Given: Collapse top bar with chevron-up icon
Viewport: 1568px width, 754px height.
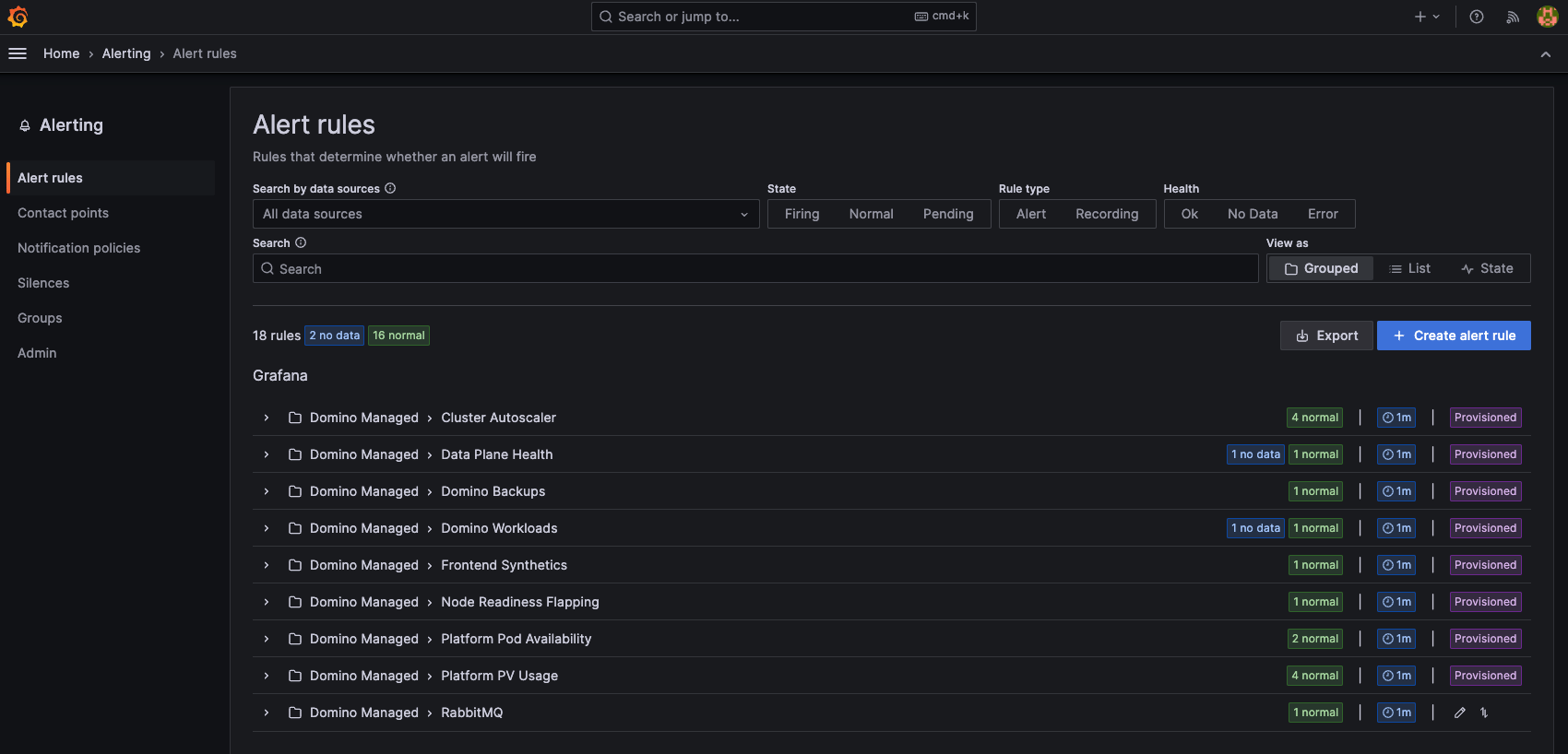Looking at the screenshot, I should (1546, 54).
